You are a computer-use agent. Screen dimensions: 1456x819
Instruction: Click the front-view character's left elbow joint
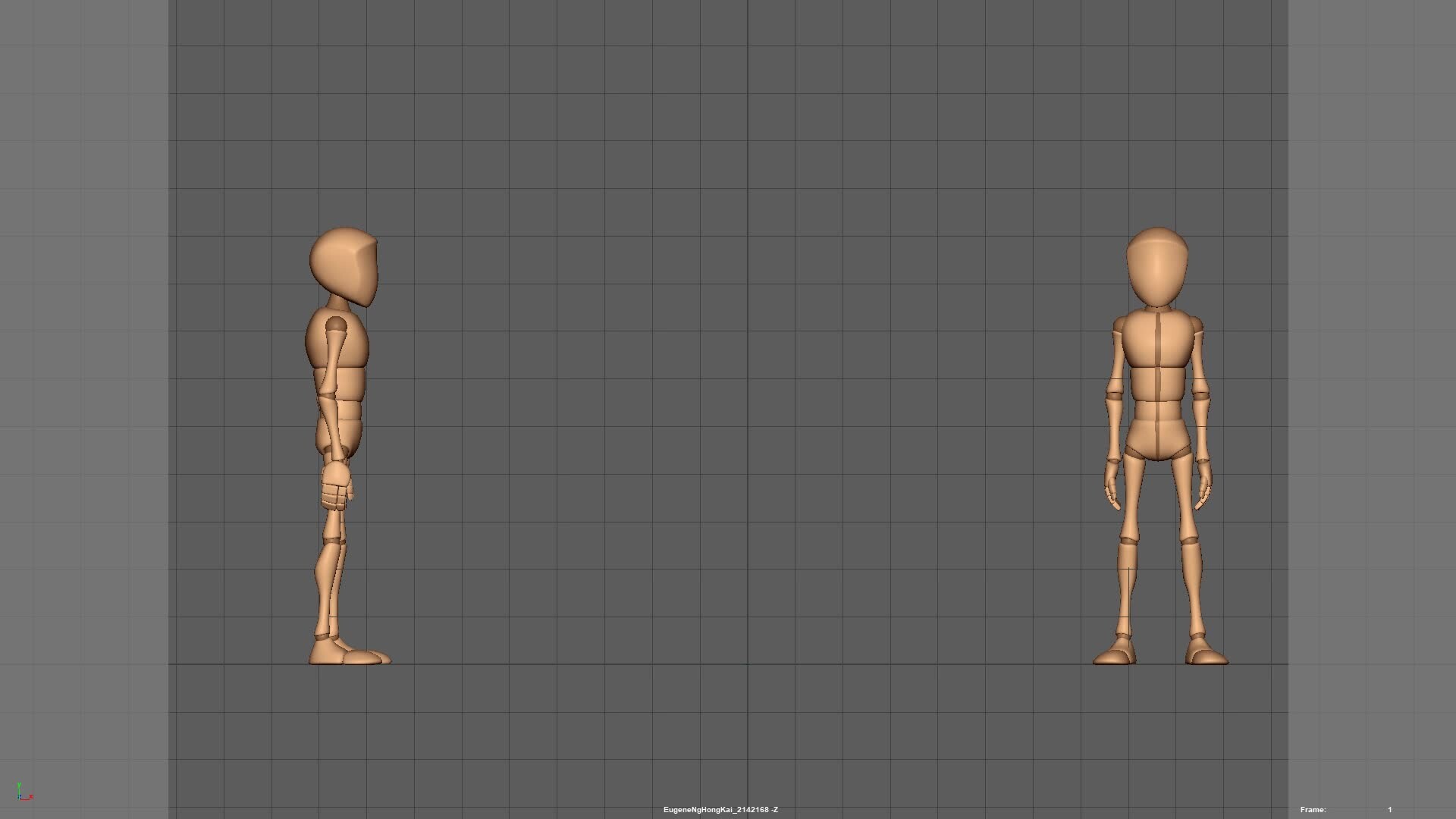[1201, 396]
